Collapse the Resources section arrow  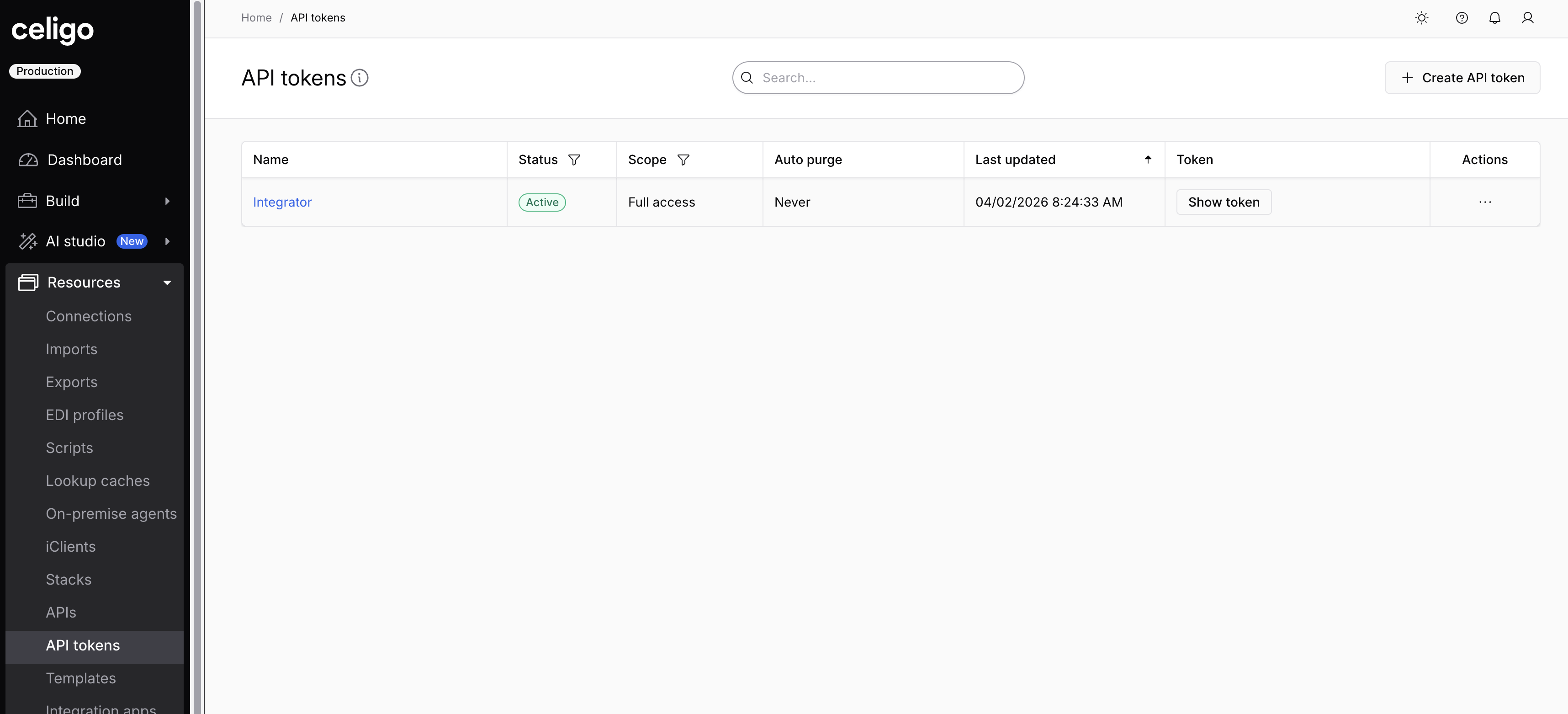(x=167, y=282)
